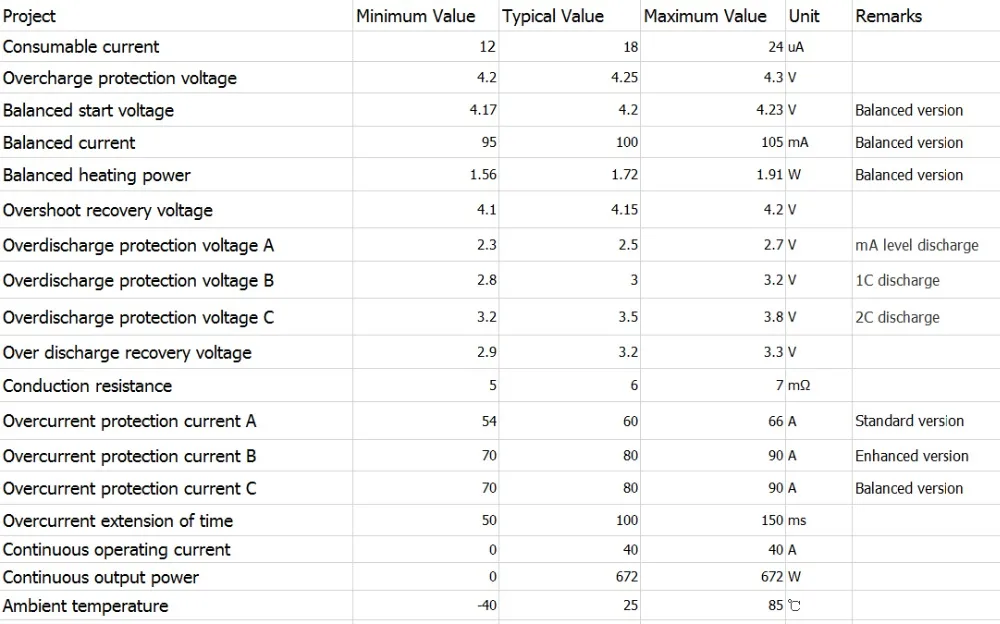Click the Overcharge protection voltage cell
Image resolution: width=1000 pixels, height=624 pixels.
tap(120, 78)
